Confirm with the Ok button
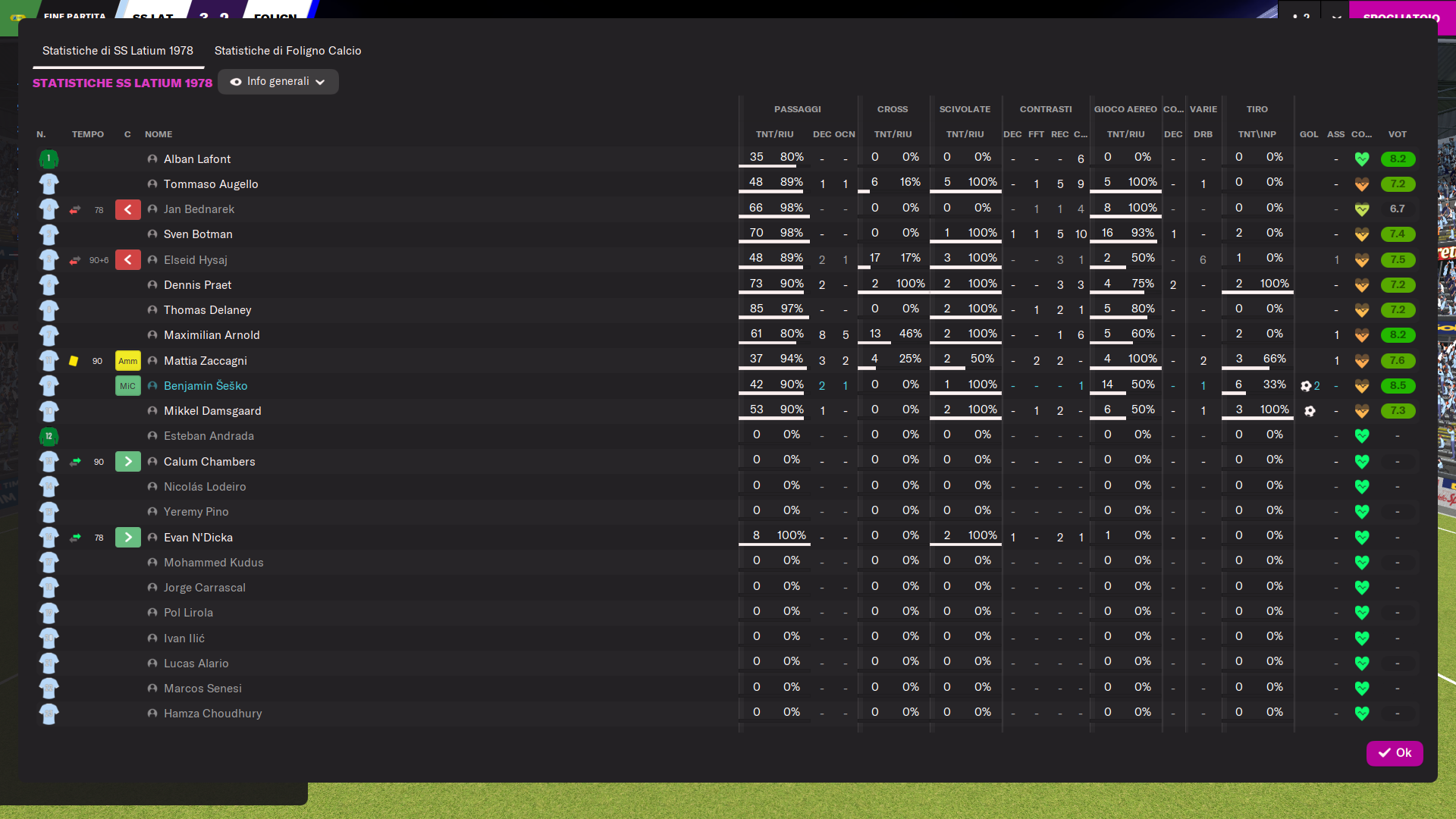The height and width of the screenshot is (819, 1456). tap(1395, 753)
